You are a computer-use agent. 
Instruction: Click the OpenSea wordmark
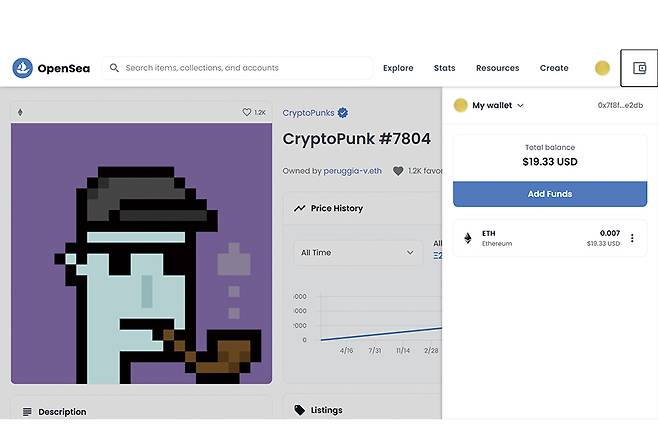point(64,68)
